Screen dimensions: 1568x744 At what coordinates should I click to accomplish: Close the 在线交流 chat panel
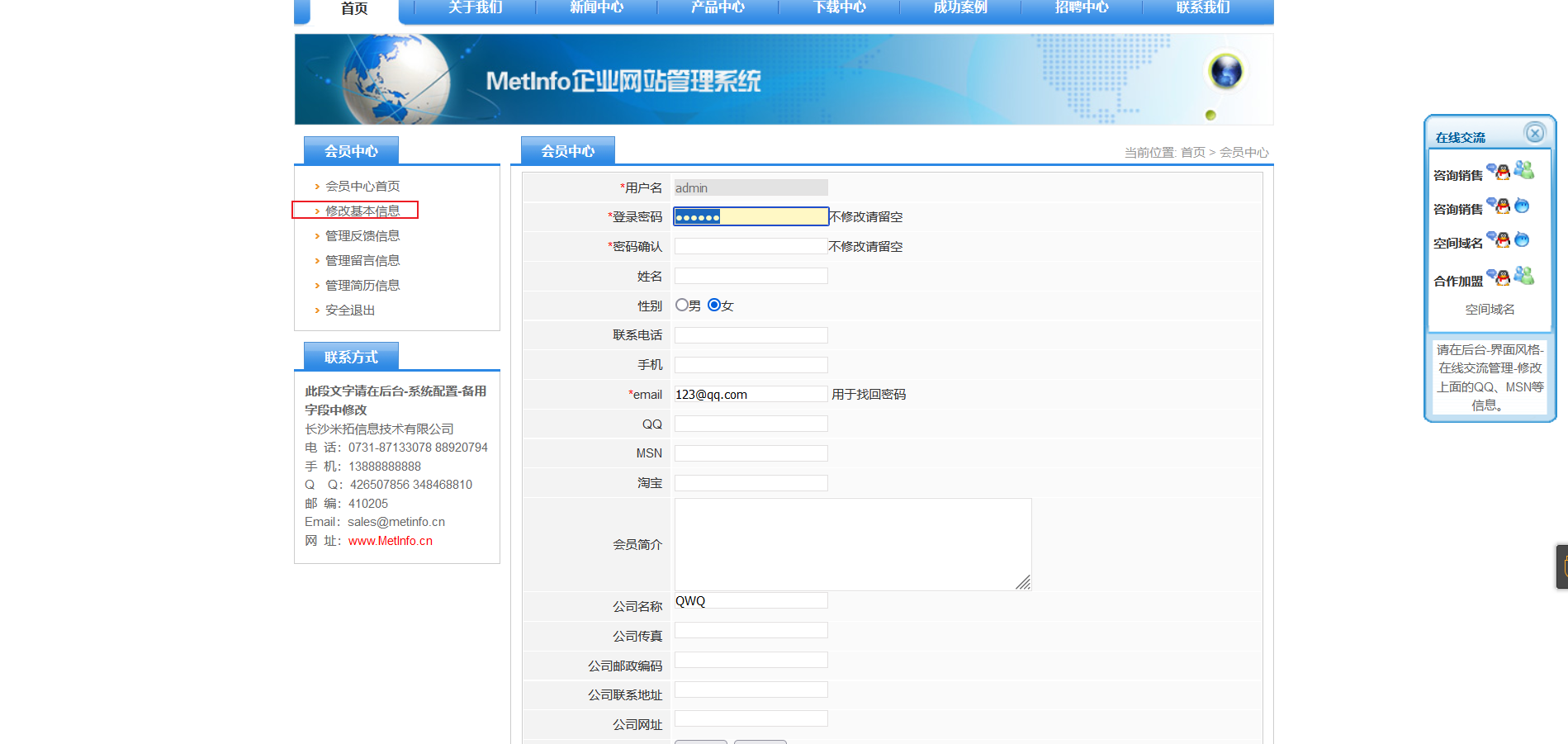pos(1534,133)
